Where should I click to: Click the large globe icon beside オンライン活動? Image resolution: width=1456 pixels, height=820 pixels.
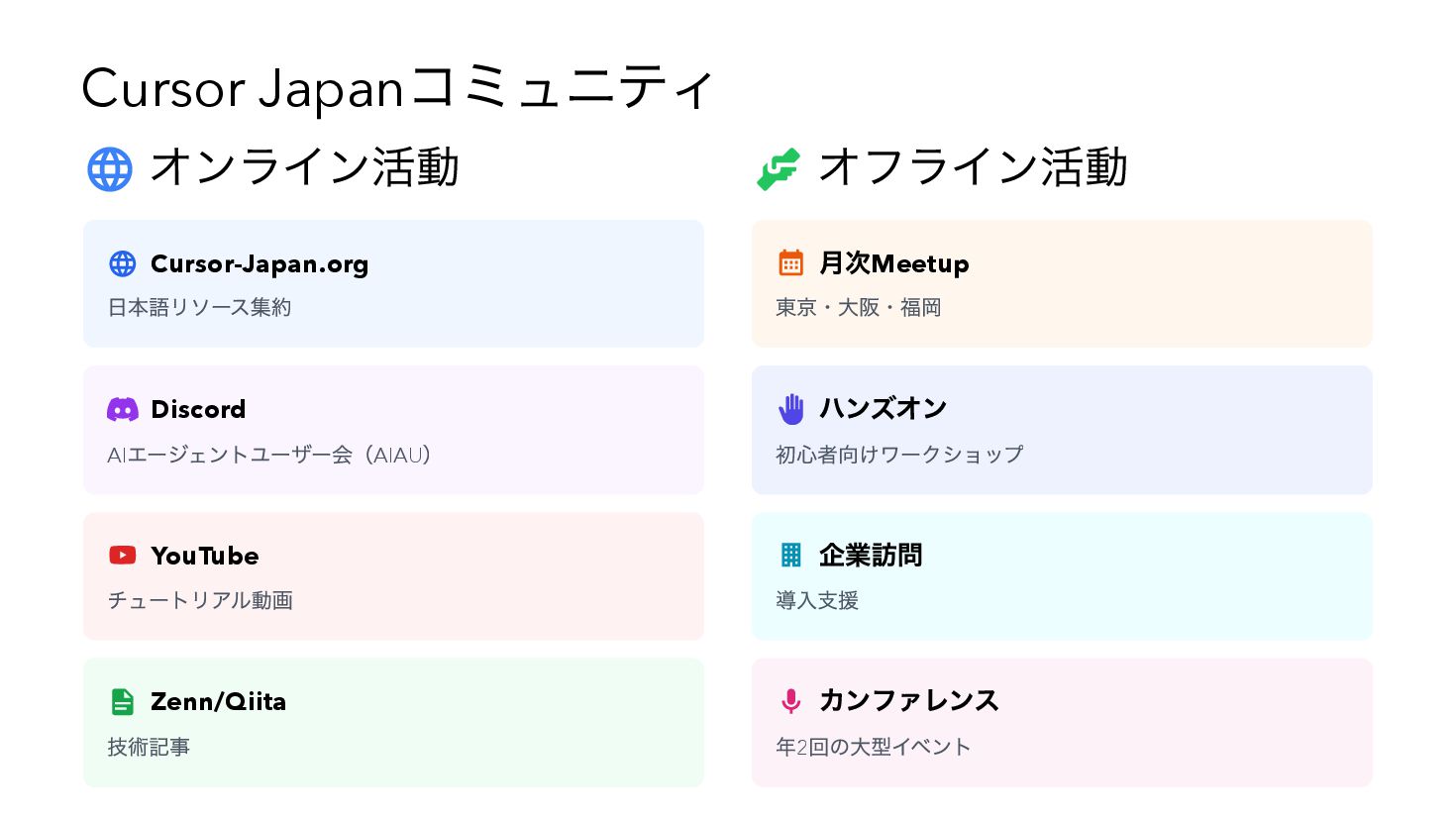pos(109,169)
